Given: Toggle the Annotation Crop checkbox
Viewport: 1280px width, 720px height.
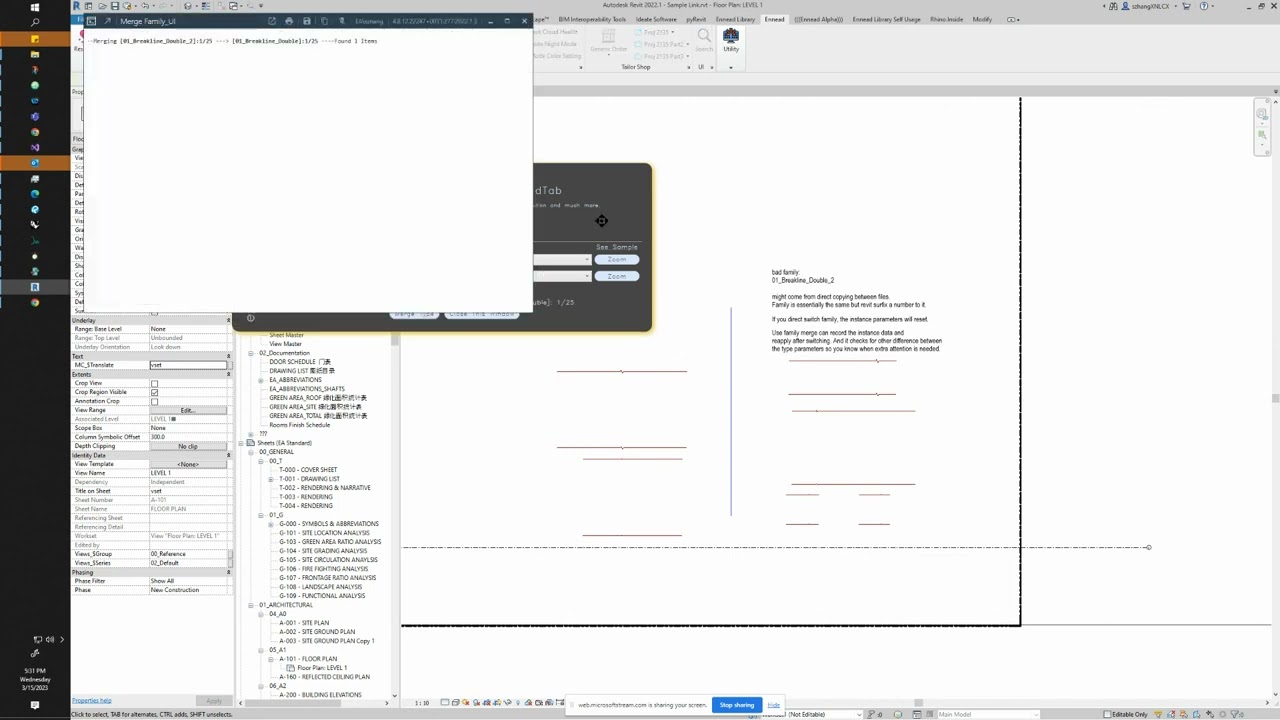Looking at the screenshot, I should 154,401.
